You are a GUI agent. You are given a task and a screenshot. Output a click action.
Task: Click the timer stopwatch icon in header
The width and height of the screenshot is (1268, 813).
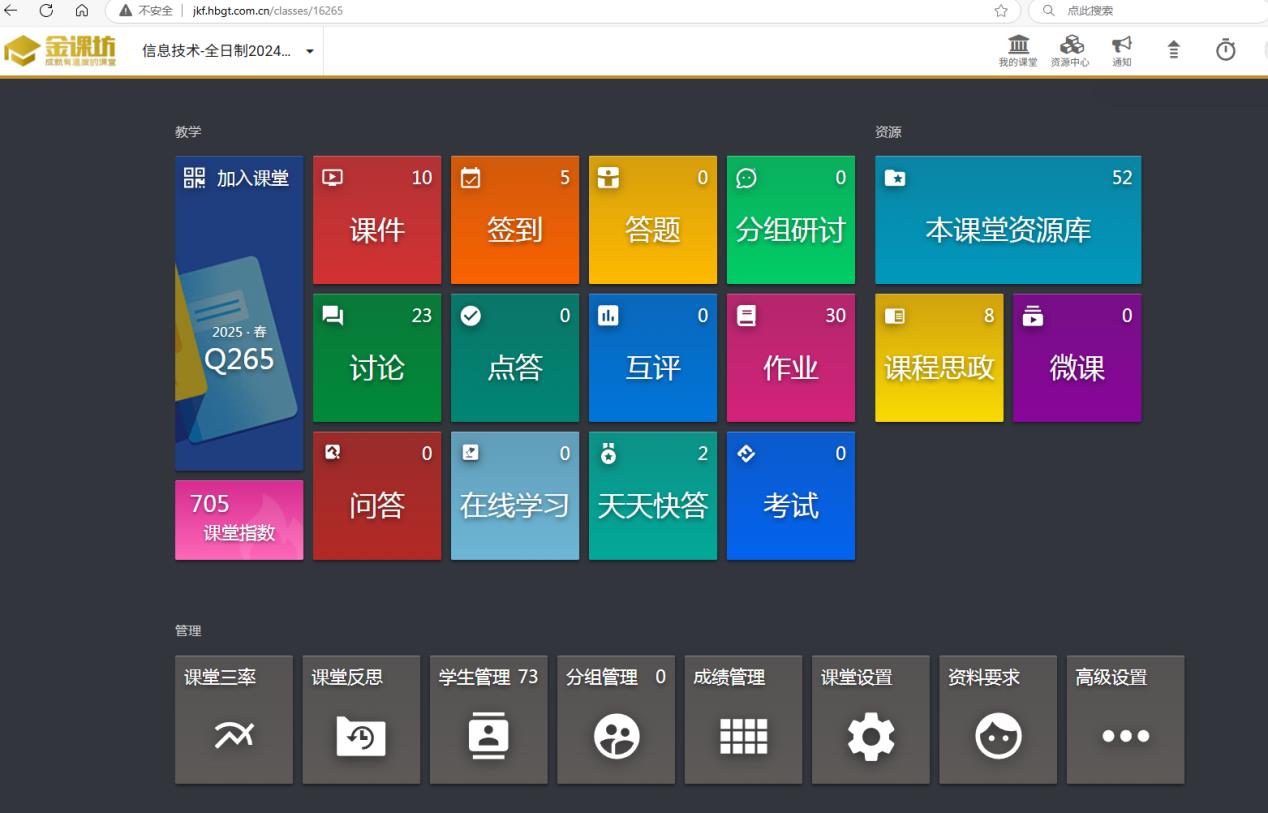[x=1225, y=50]
